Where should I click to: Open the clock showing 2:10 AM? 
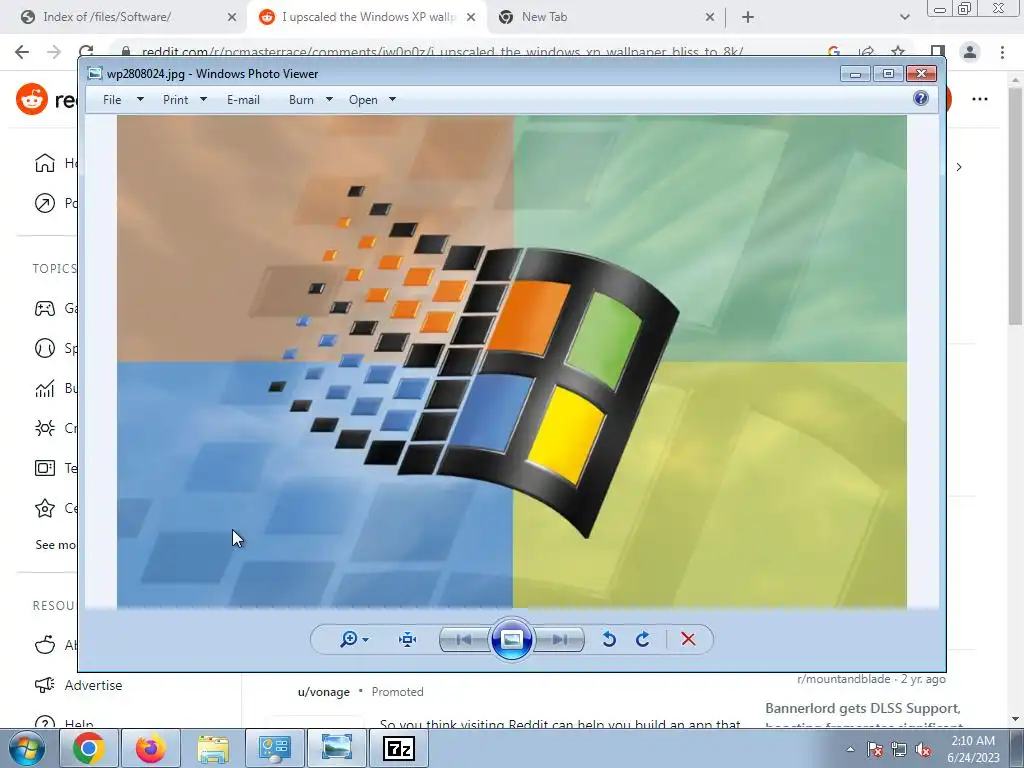[x=973, y=749]
